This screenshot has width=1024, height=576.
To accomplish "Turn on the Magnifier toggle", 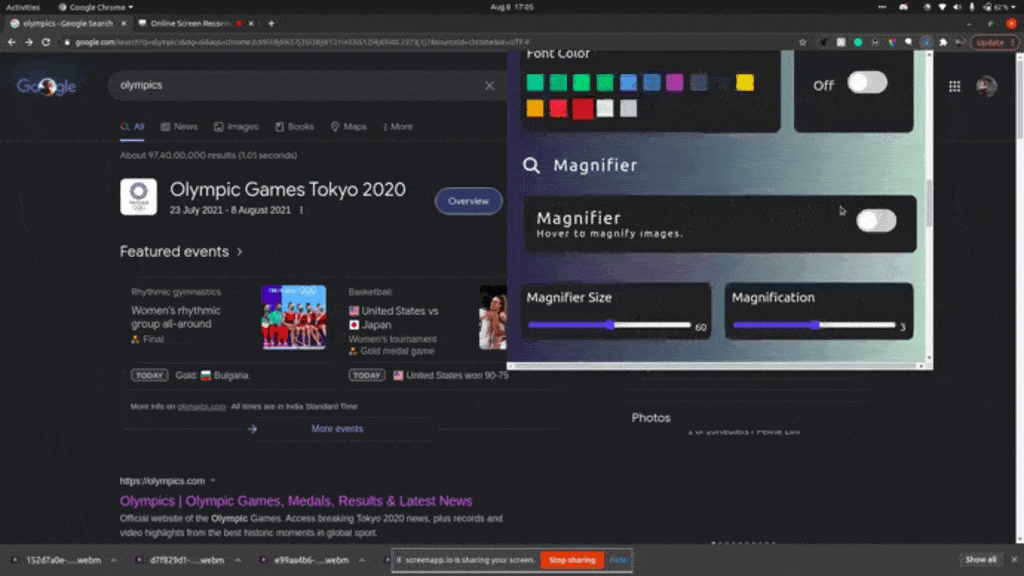I will pyautogui.click(x=876, y=221).
